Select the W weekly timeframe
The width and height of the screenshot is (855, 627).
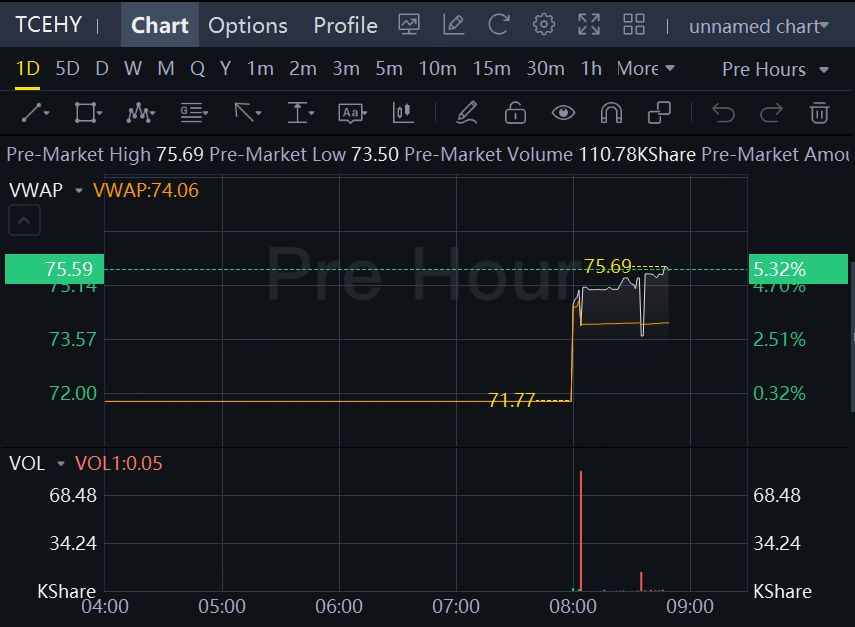[x=133, y=69]
